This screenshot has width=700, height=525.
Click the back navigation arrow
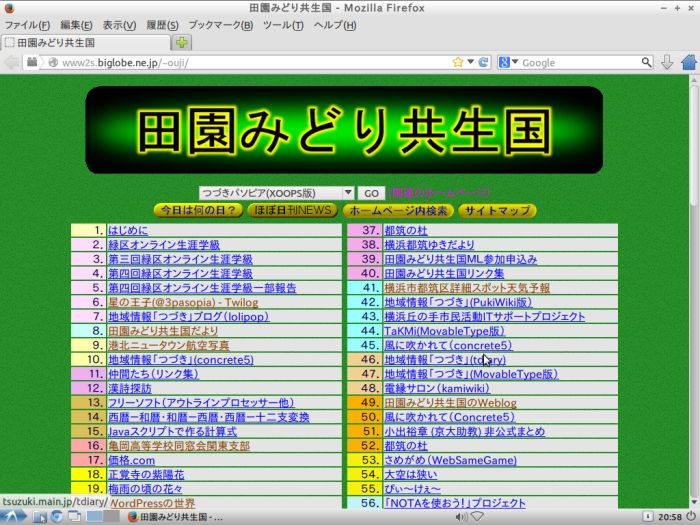click(12, 62)
